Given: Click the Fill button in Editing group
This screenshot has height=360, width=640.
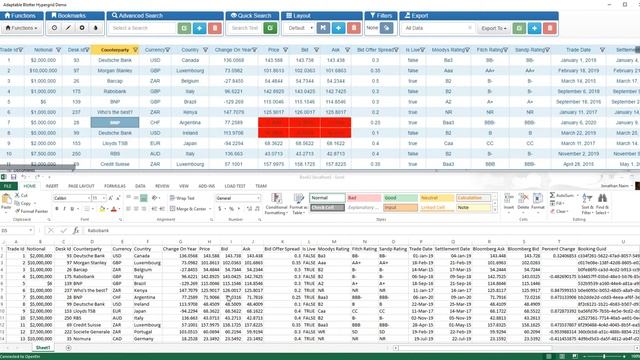Looking at the screenshot, I should 557,203.
